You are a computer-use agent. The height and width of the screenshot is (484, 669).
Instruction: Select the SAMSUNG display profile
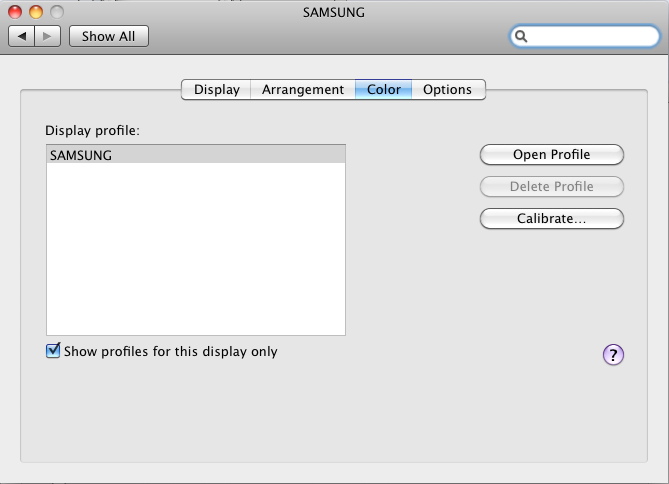pos(195,155)
